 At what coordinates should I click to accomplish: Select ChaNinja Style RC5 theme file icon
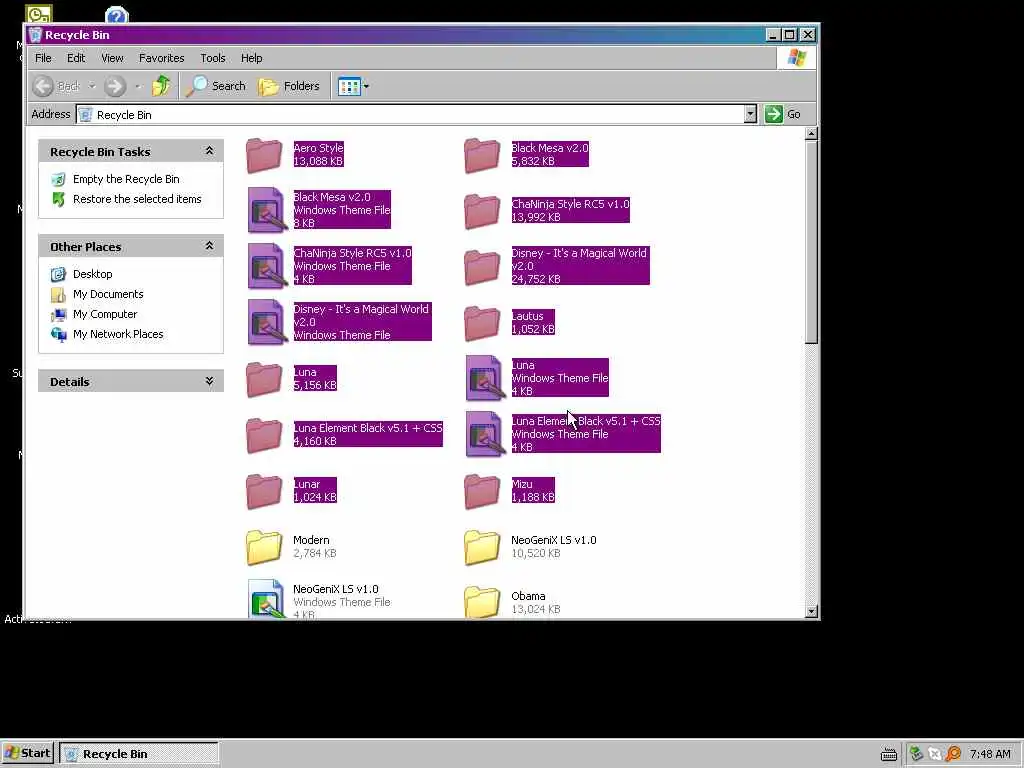click(266, 266)
